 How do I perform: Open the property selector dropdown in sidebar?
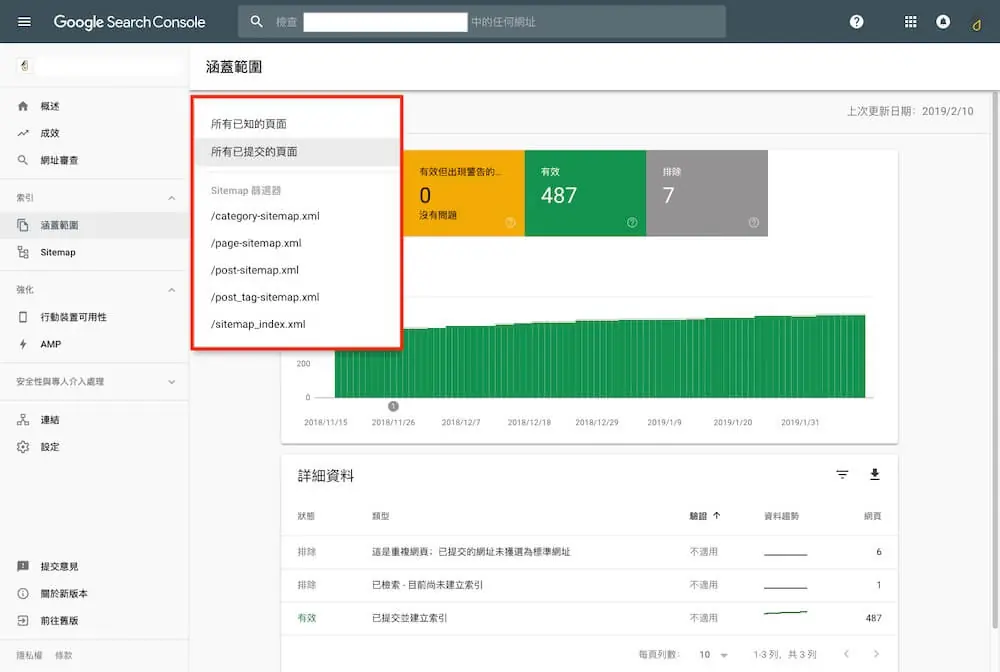[x=98, y=66]
